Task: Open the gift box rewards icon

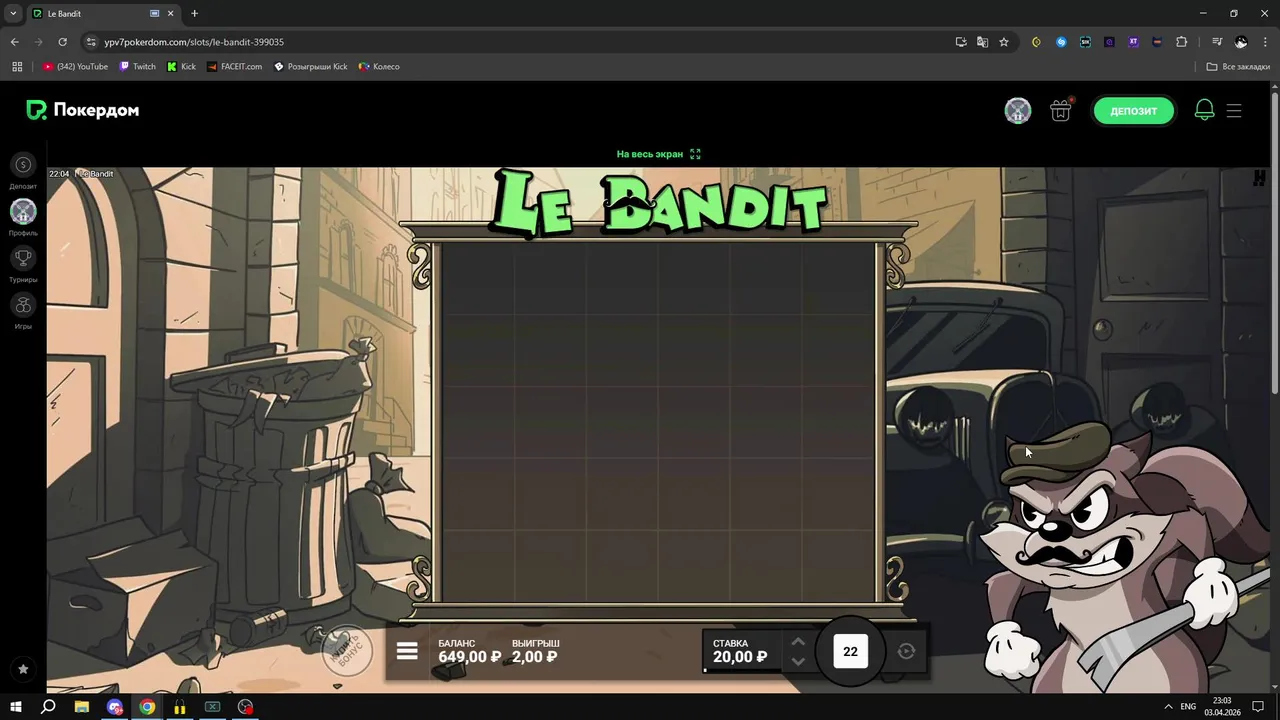Action: (1061, 111)
